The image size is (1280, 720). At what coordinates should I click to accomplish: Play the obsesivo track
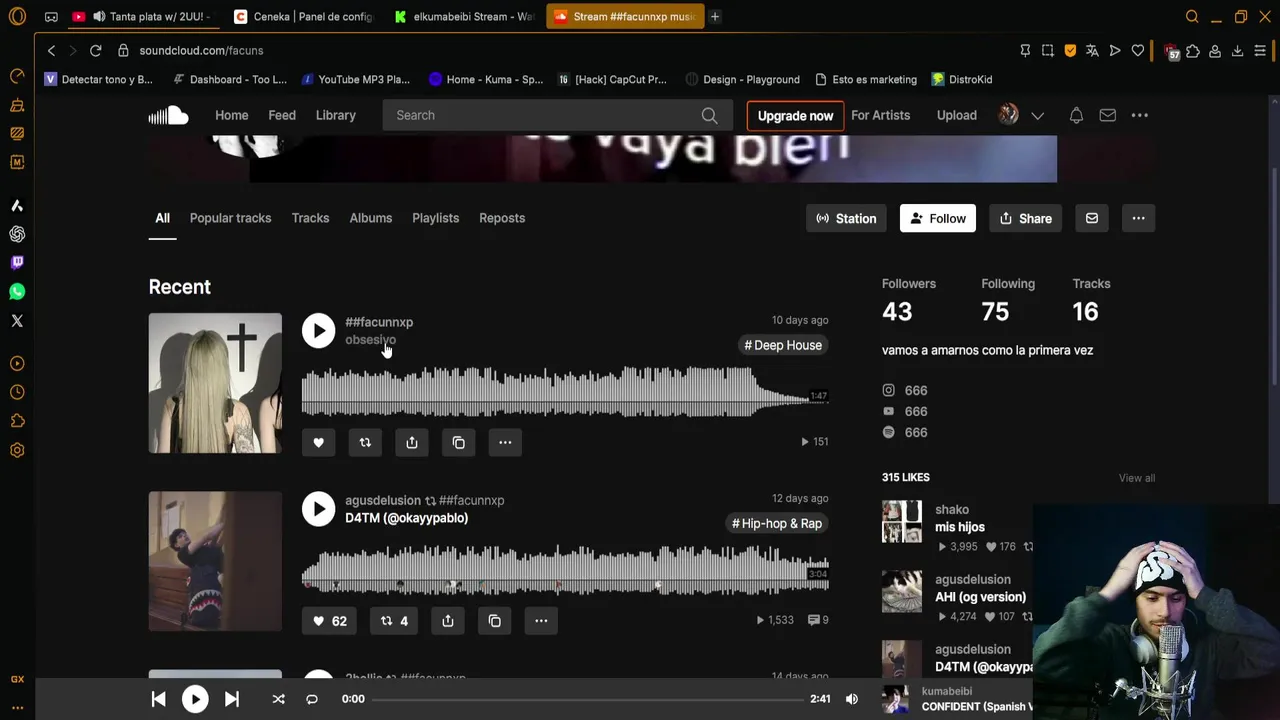pyautogui.click(x=318, y=331)
